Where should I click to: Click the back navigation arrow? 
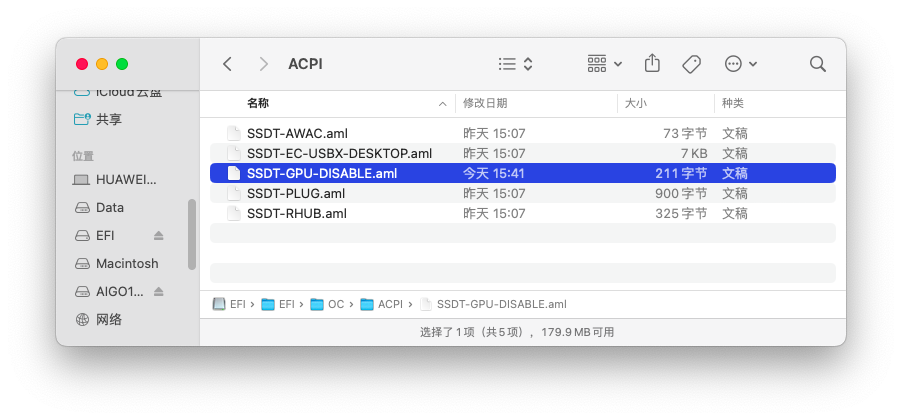(x=228, y=64)
